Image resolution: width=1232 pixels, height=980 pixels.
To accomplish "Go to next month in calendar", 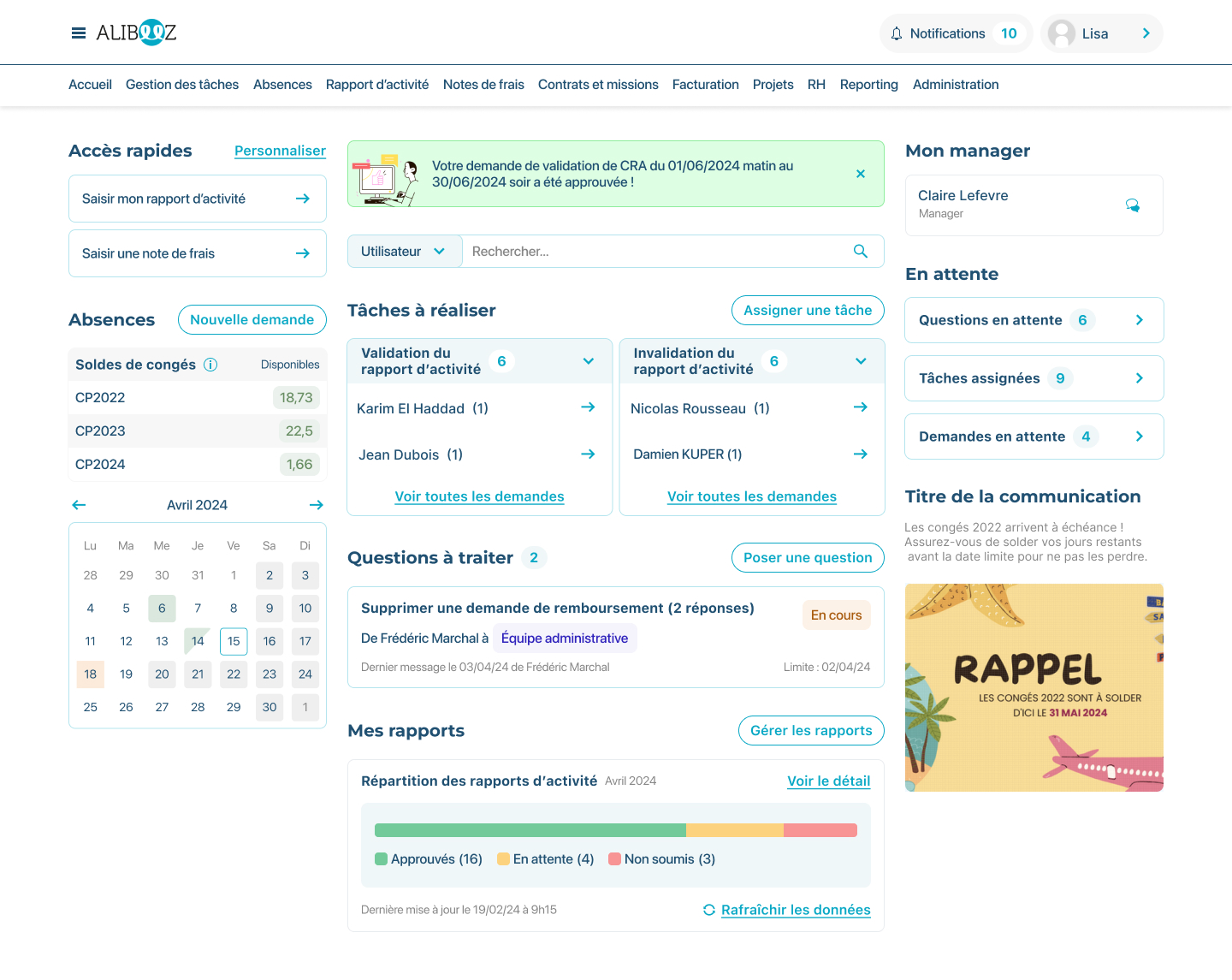I will point(317,505).
